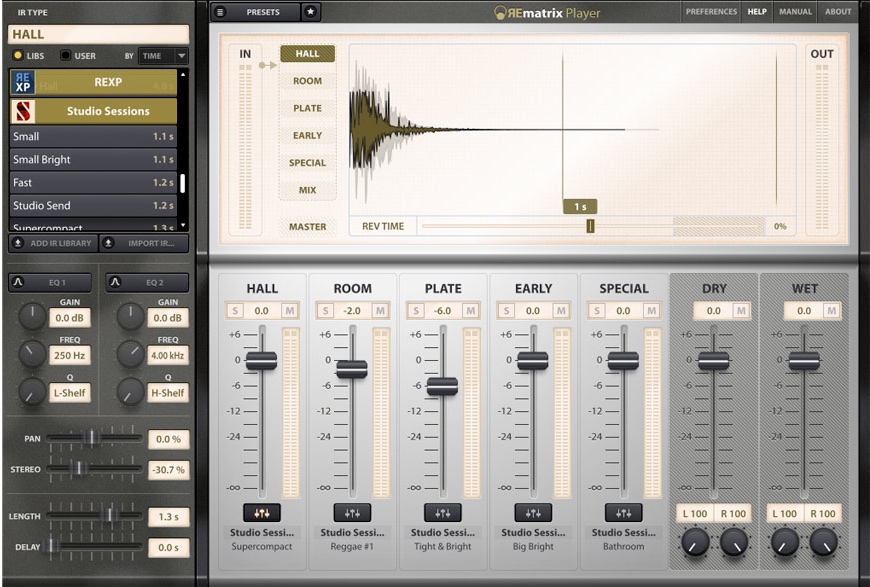Image resolution: width=870 pixels, height=587 pixels.
Task: Click the ADD IR LIBRARY upload icon
Action: (x=18, y=243)
